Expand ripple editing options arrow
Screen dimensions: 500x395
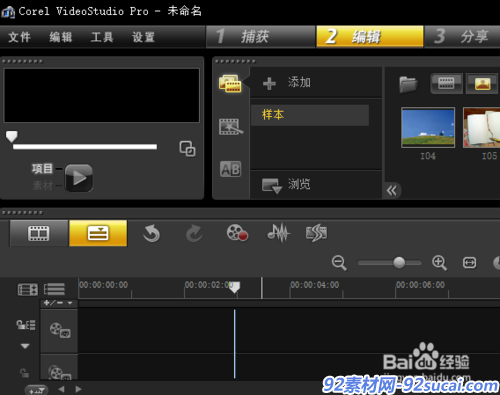(25, 346)
